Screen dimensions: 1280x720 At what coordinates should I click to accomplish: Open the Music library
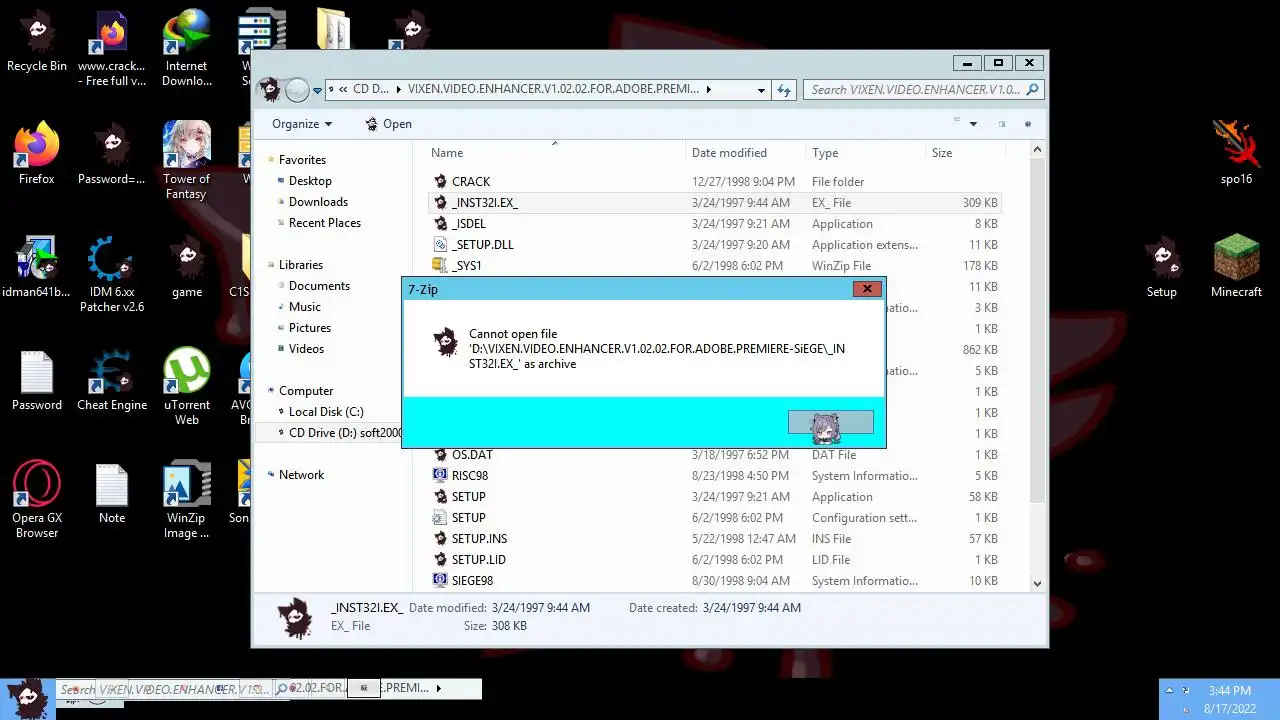(305, 307)
